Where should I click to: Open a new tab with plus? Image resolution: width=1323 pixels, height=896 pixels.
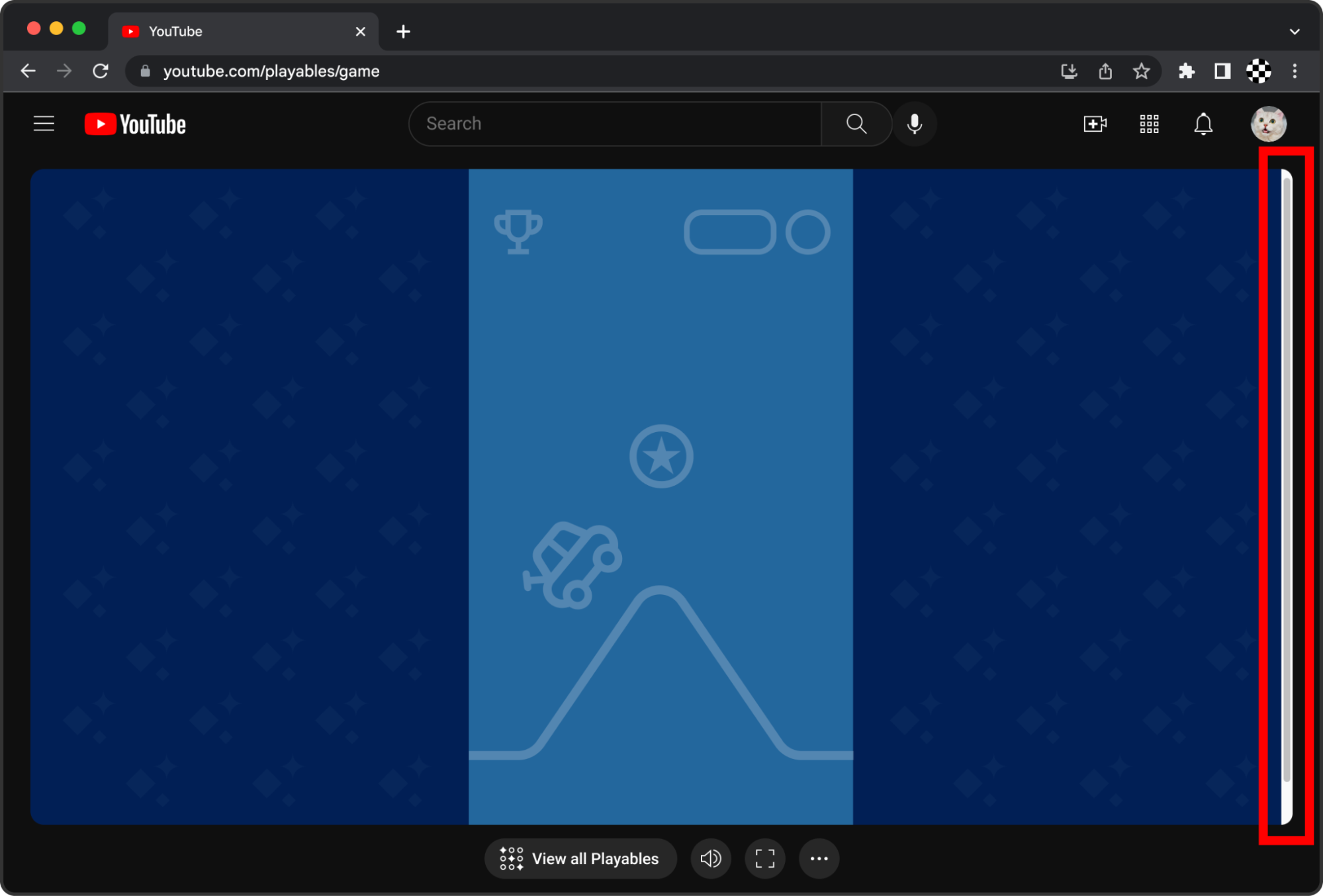coord(403,31)
